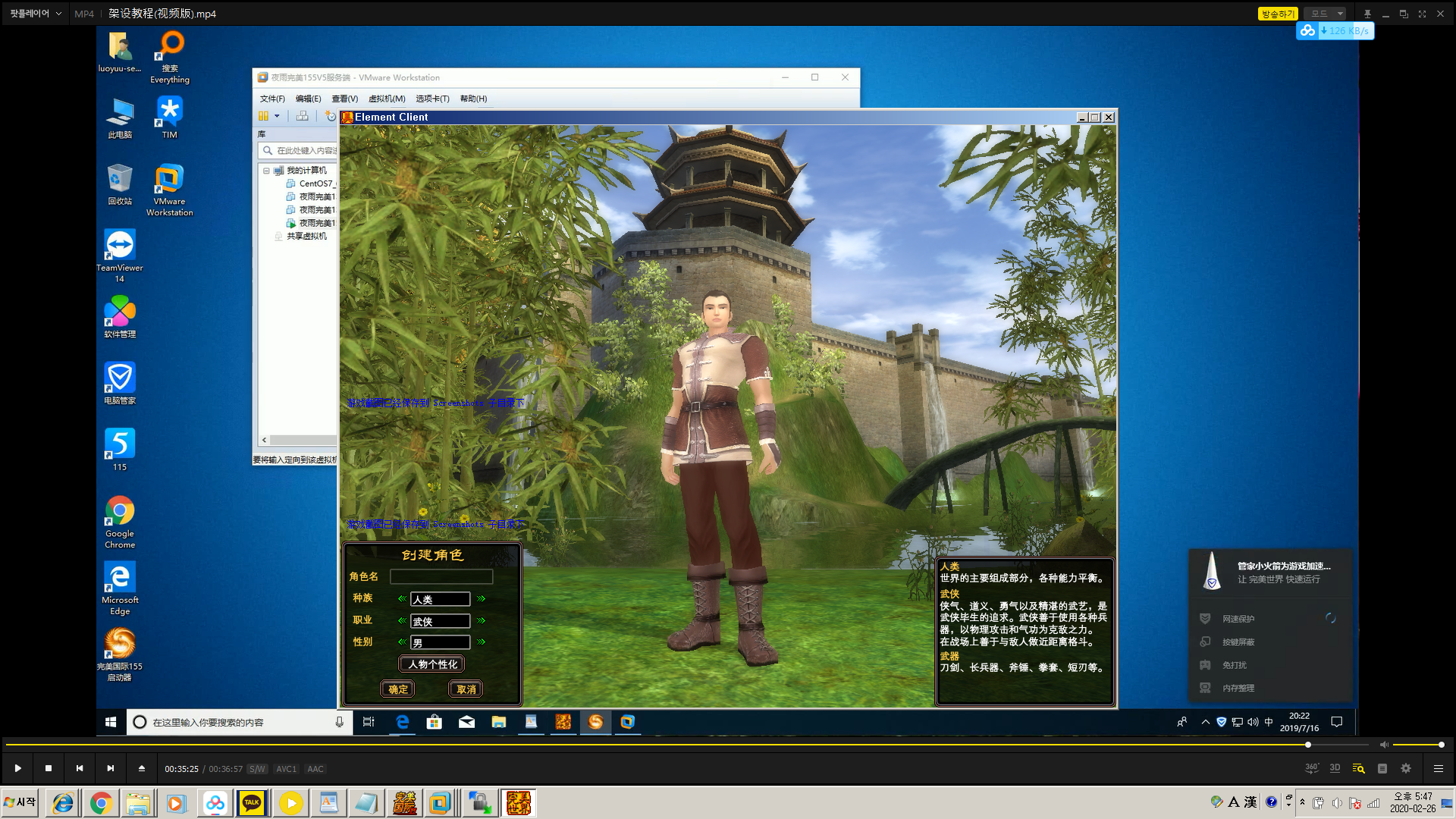Click the player Stop button
Screen dimensions: 1456x819
point(49,768)
